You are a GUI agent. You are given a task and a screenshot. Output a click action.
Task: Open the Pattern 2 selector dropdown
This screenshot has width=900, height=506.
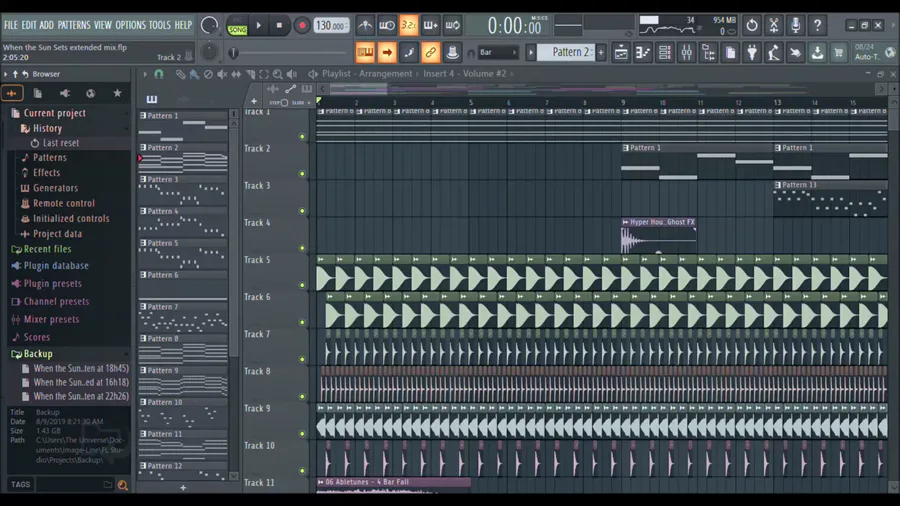566,52
